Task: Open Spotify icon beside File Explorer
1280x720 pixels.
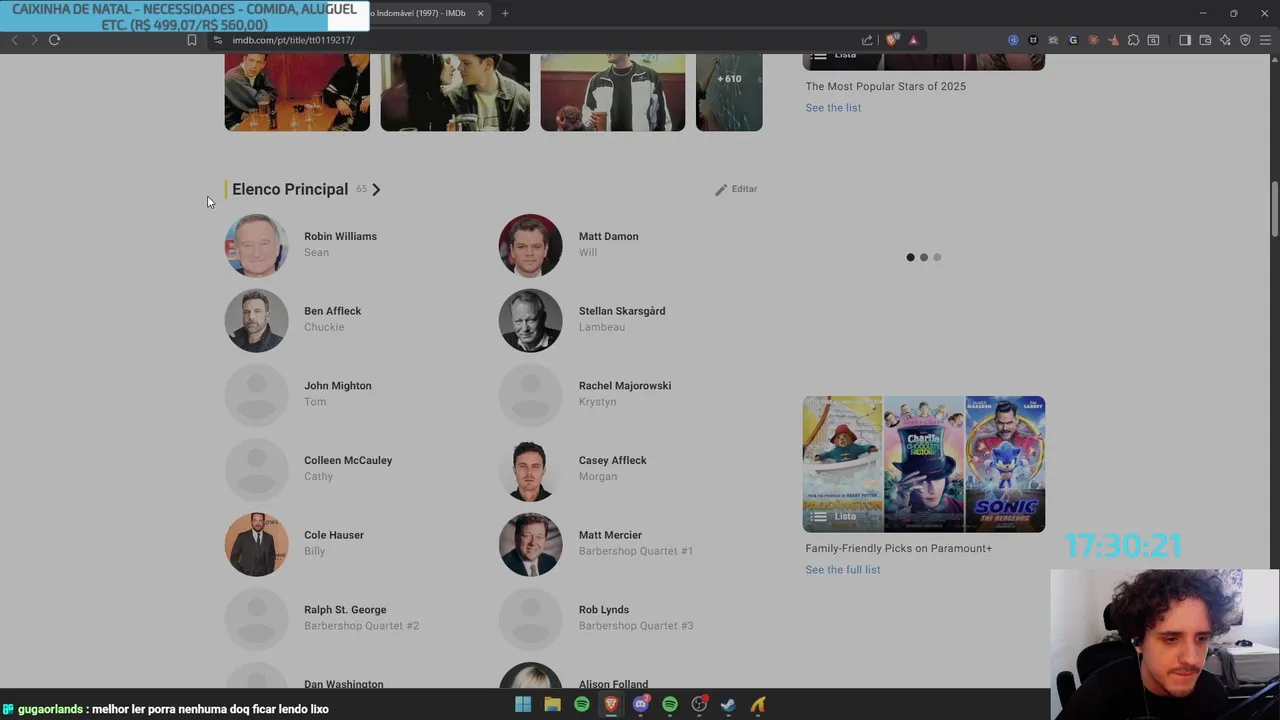Action: 582,705
